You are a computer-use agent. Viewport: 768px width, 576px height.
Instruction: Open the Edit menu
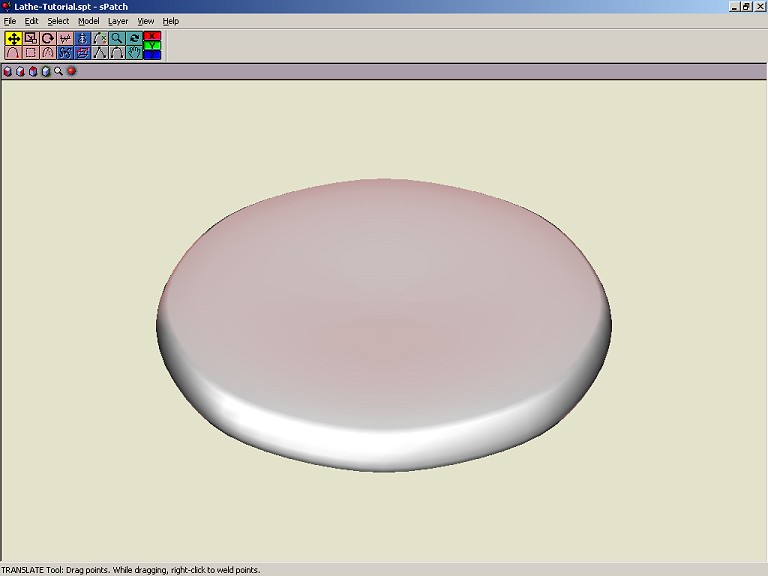pos(31,21)
